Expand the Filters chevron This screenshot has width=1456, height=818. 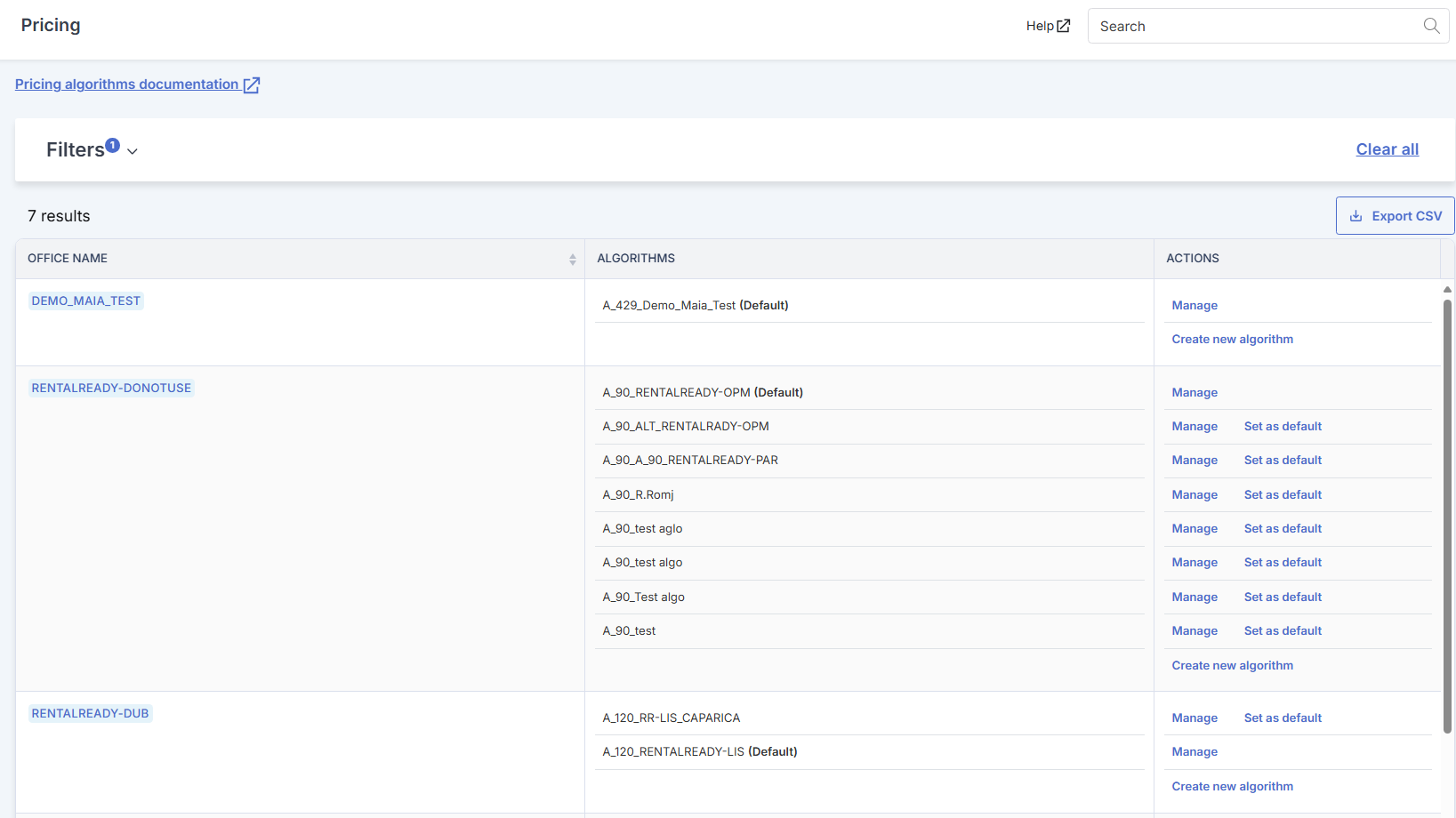tap(133, 151)
